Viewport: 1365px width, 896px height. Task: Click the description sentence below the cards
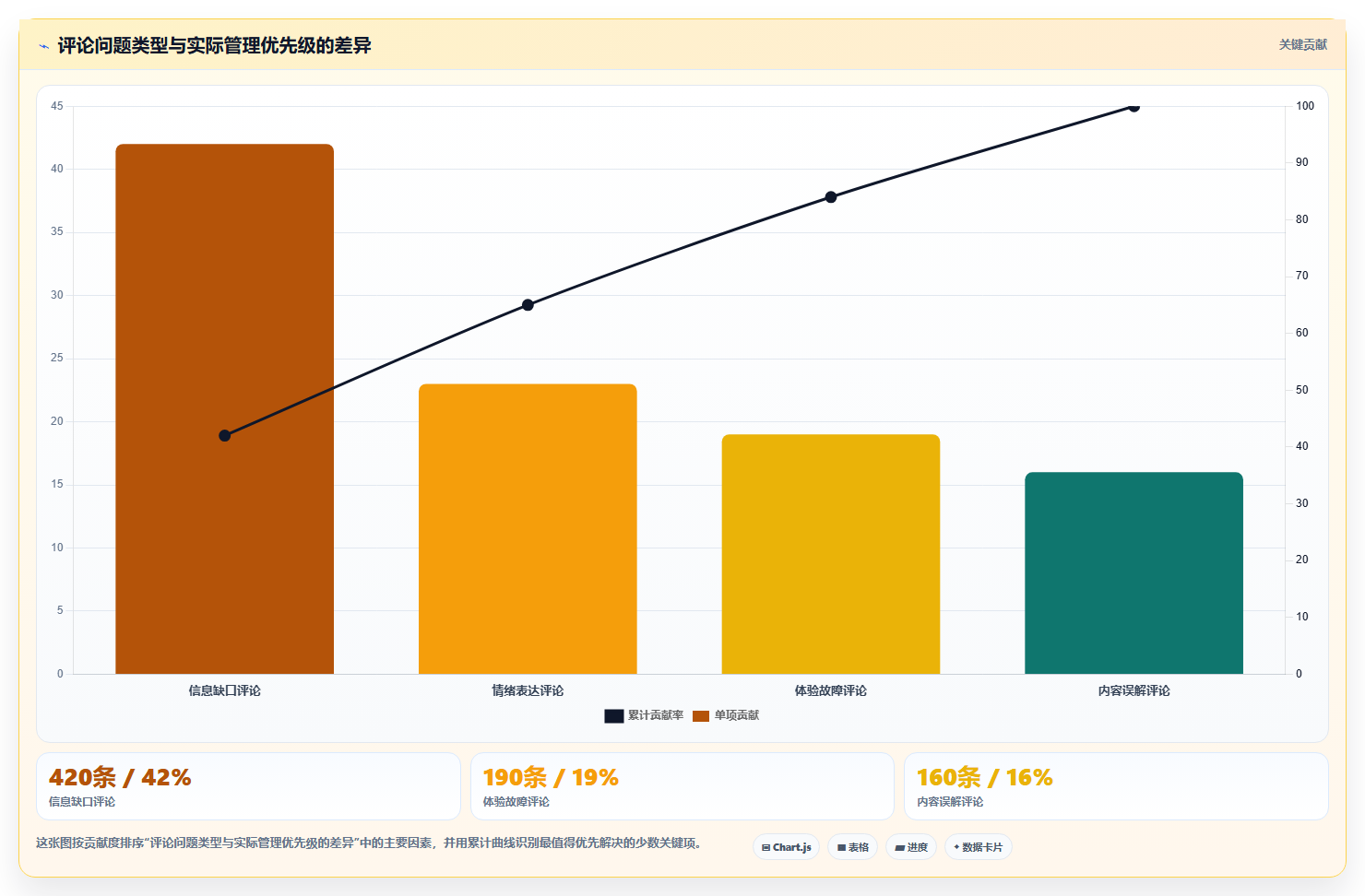tap(369, 843)
